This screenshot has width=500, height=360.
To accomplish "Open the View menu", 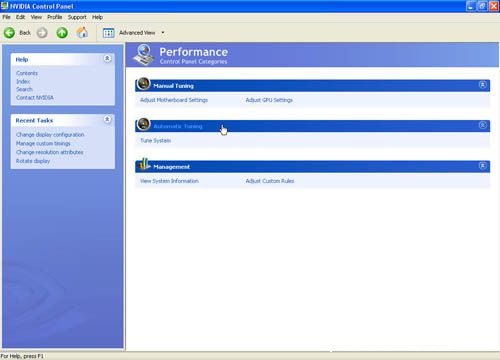I will pos(36,17).
